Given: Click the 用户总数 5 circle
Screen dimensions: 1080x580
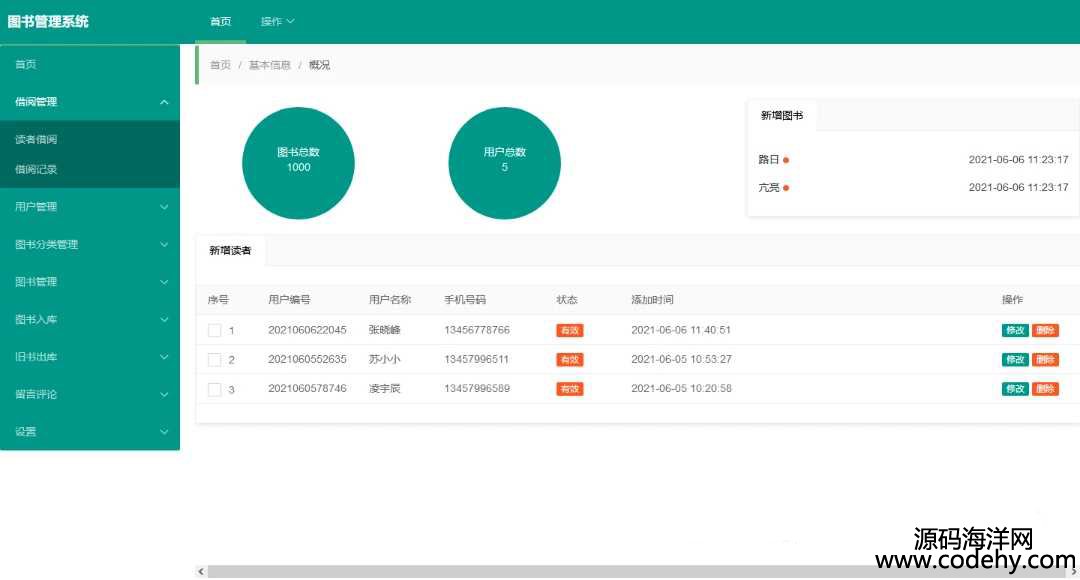Looking at the screenshot, I should [504, 163].
